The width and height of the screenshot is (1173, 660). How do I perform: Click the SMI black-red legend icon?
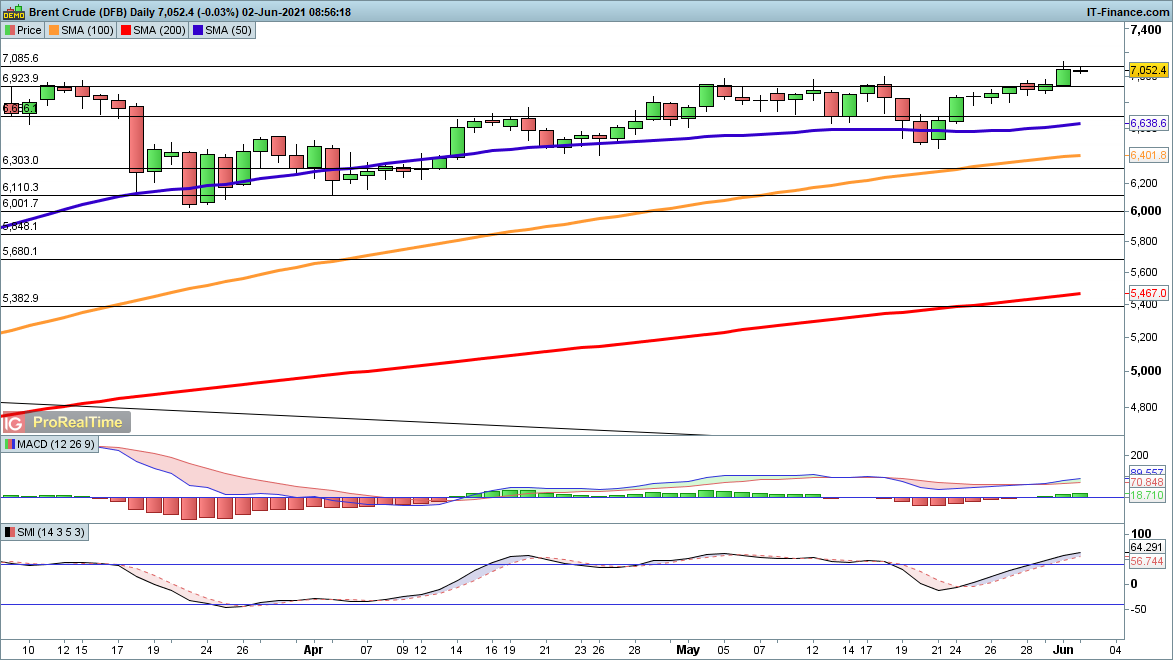10,532
